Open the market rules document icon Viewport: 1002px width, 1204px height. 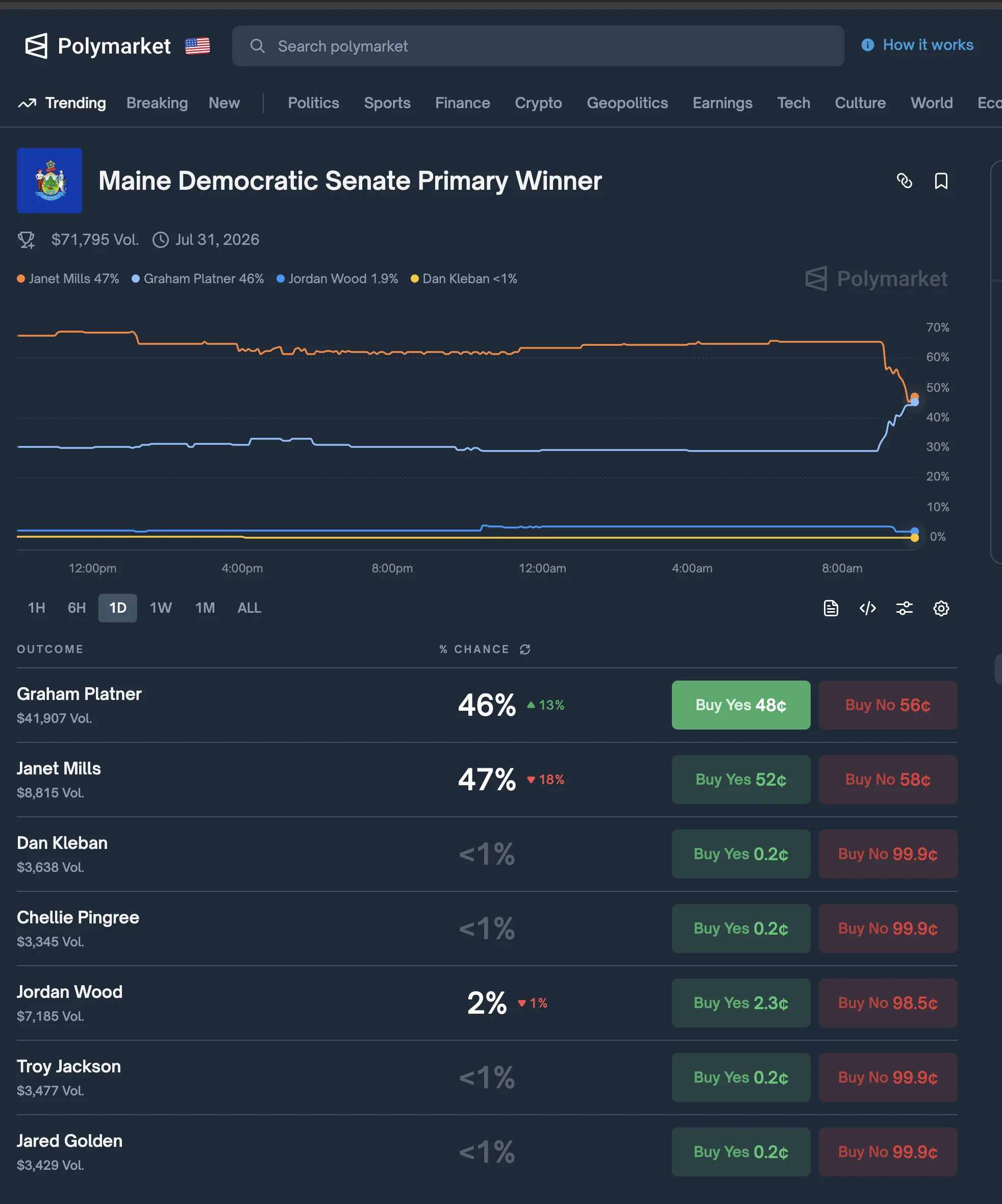tap(831, 608)
